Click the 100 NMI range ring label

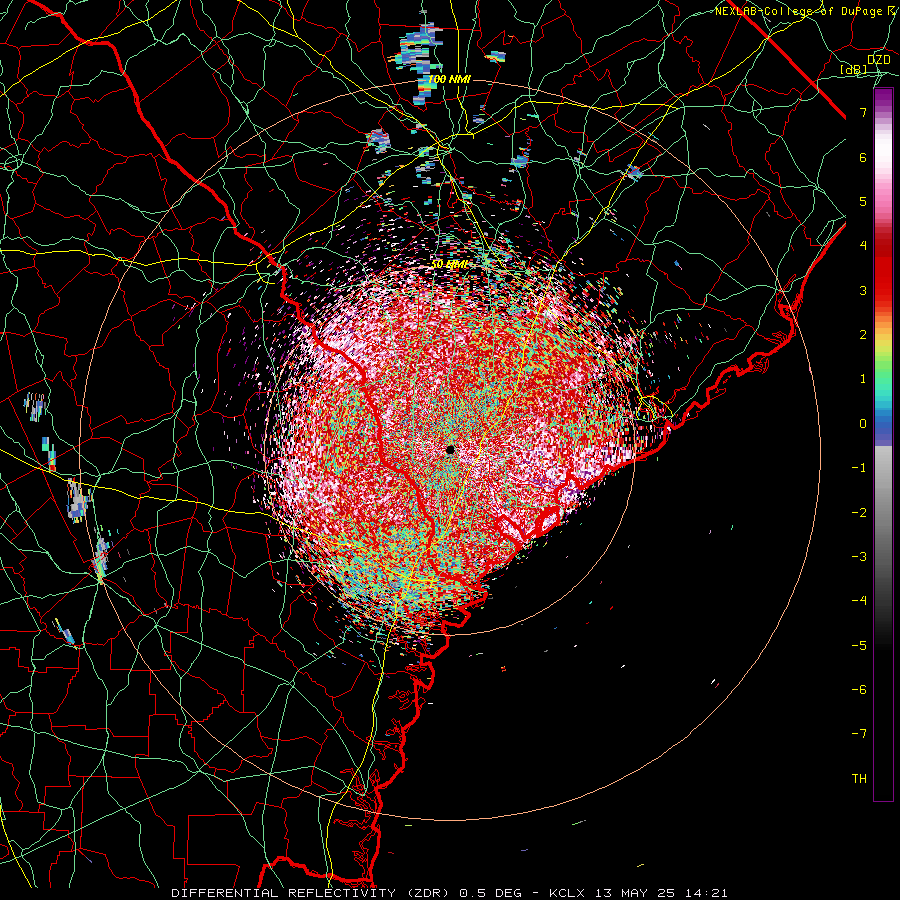tap(449, 79)
